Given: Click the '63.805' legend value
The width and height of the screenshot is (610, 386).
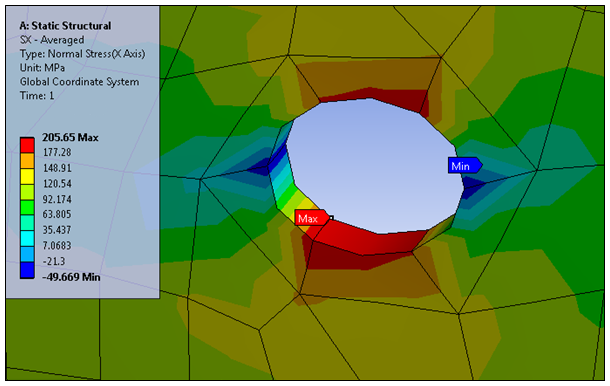Looking at the screenshot, I should 57,214.
